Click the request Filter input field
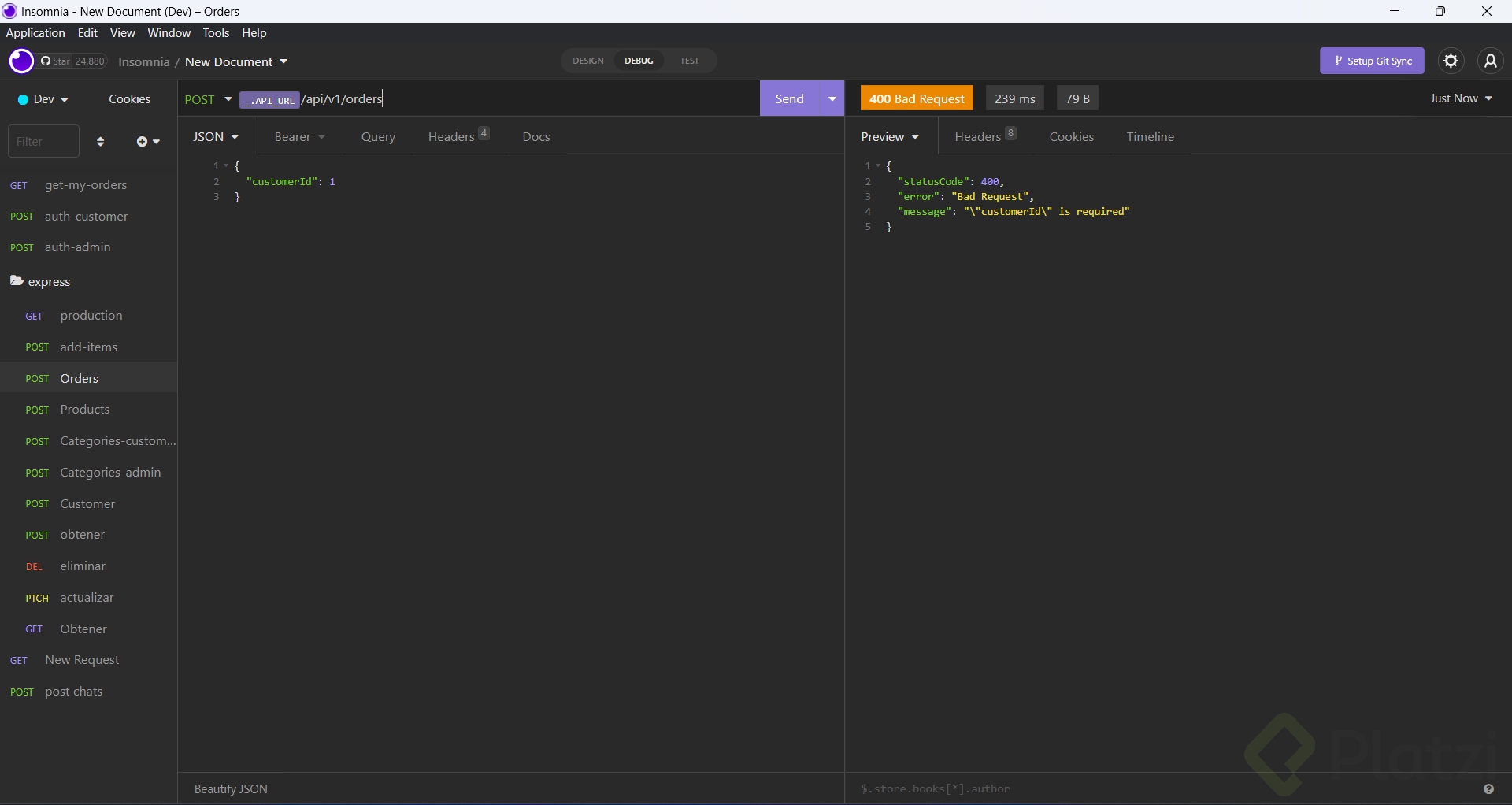1512x805 pixels. click(43, 142)
